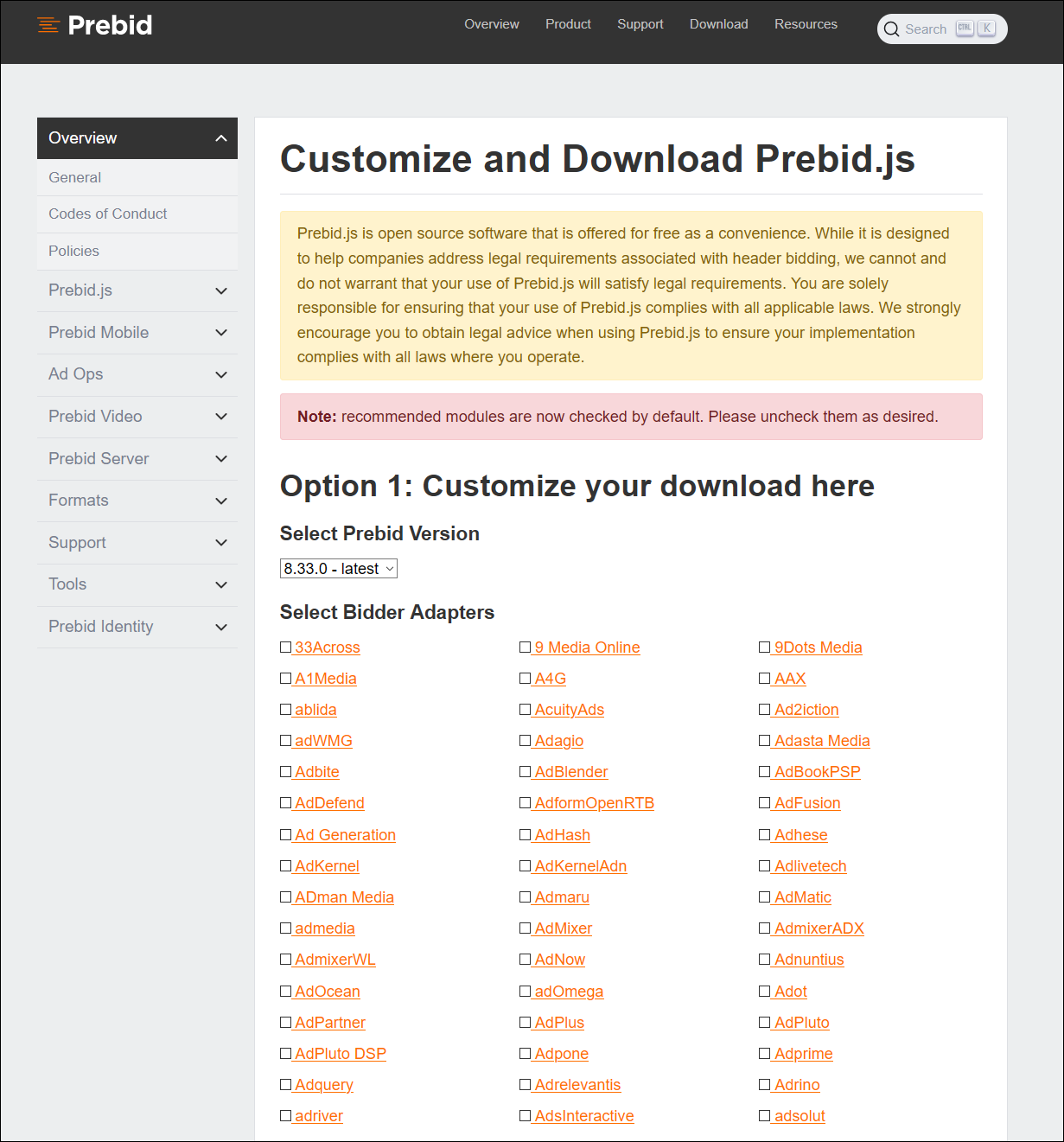Open the Prebid version dropdown
Viewport: 1064px width, 1142px height.
tap(339, 569)
